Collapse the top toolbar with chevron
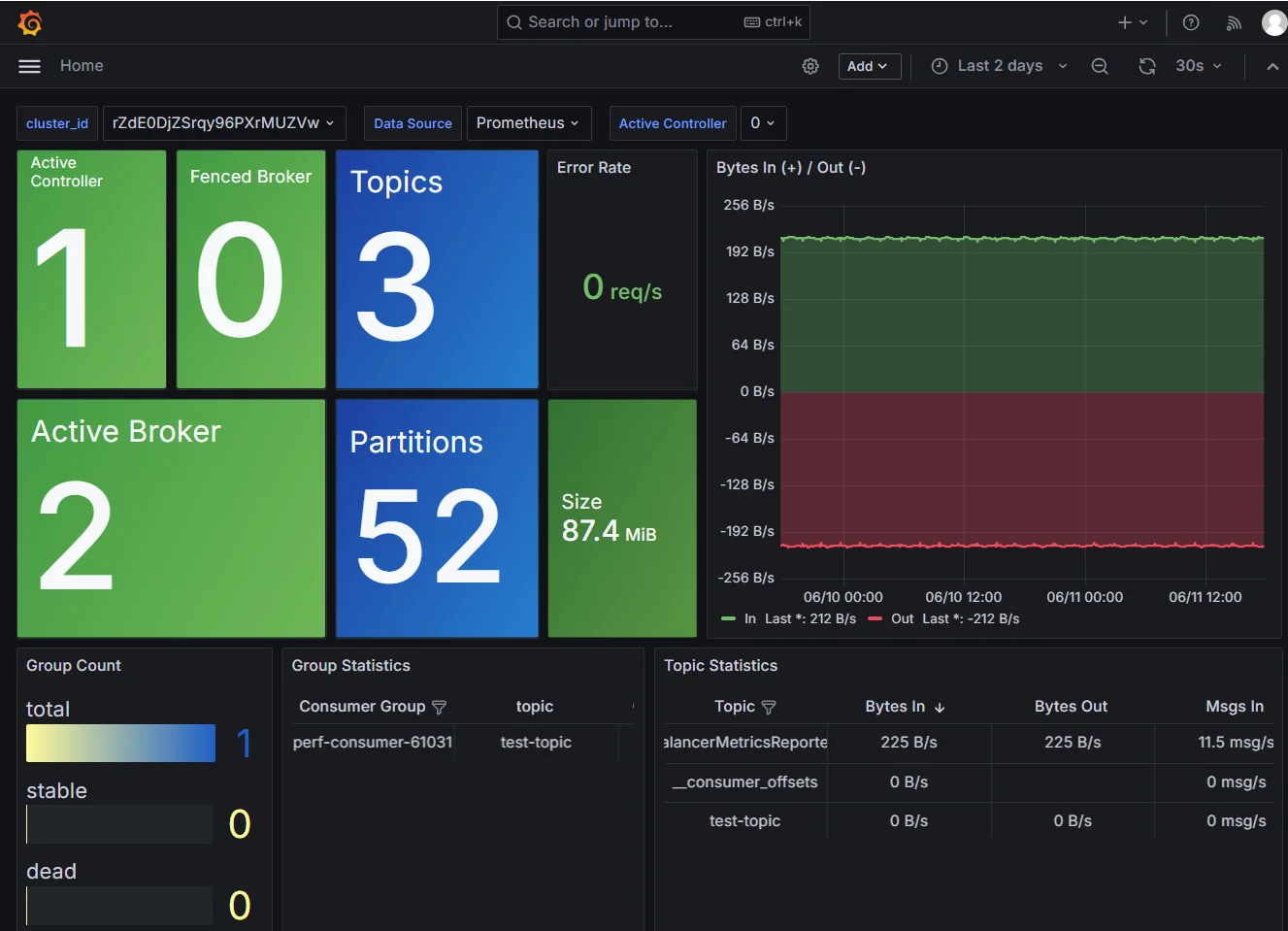Viewport: 1288px width, 931px height. 1272,66
